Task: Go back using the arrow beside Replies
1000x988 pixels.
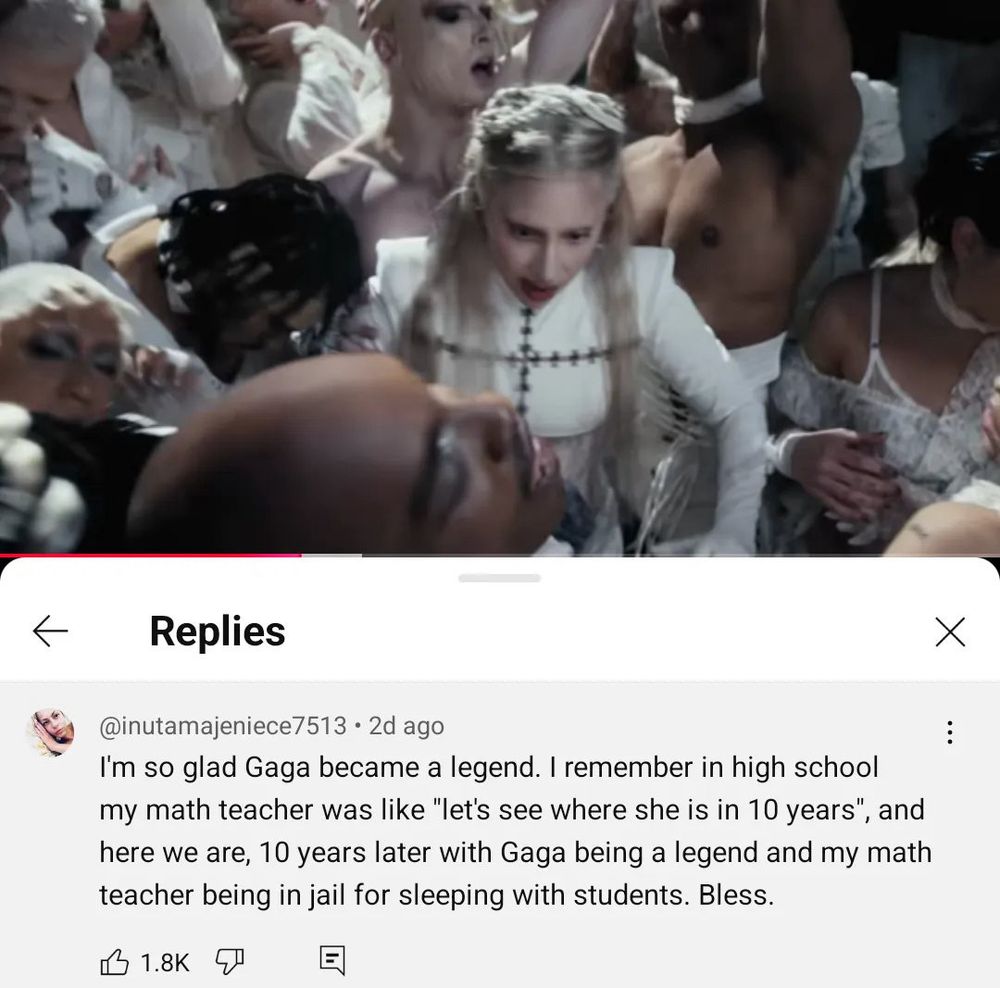Action: pyautogui.click(x=50, y=631)
